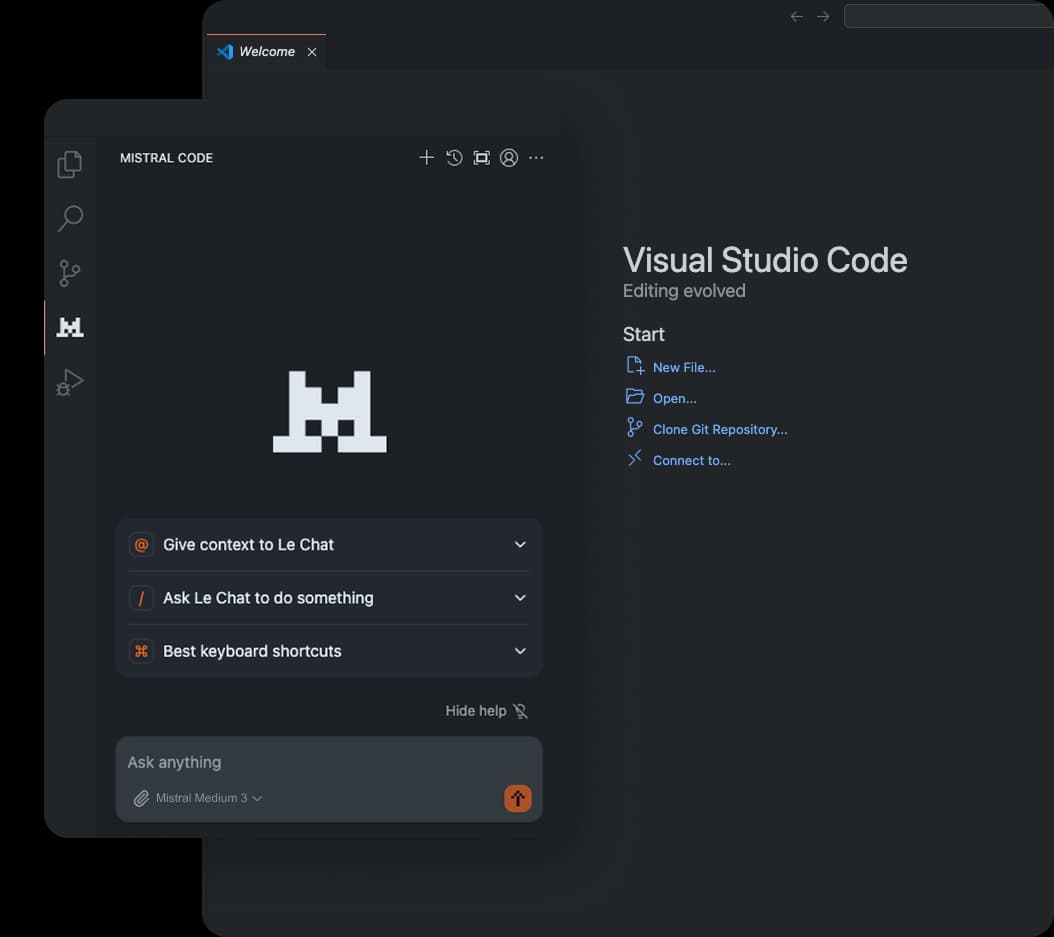
Task: Click the Connect to remote icon
Action: [635, 458]
